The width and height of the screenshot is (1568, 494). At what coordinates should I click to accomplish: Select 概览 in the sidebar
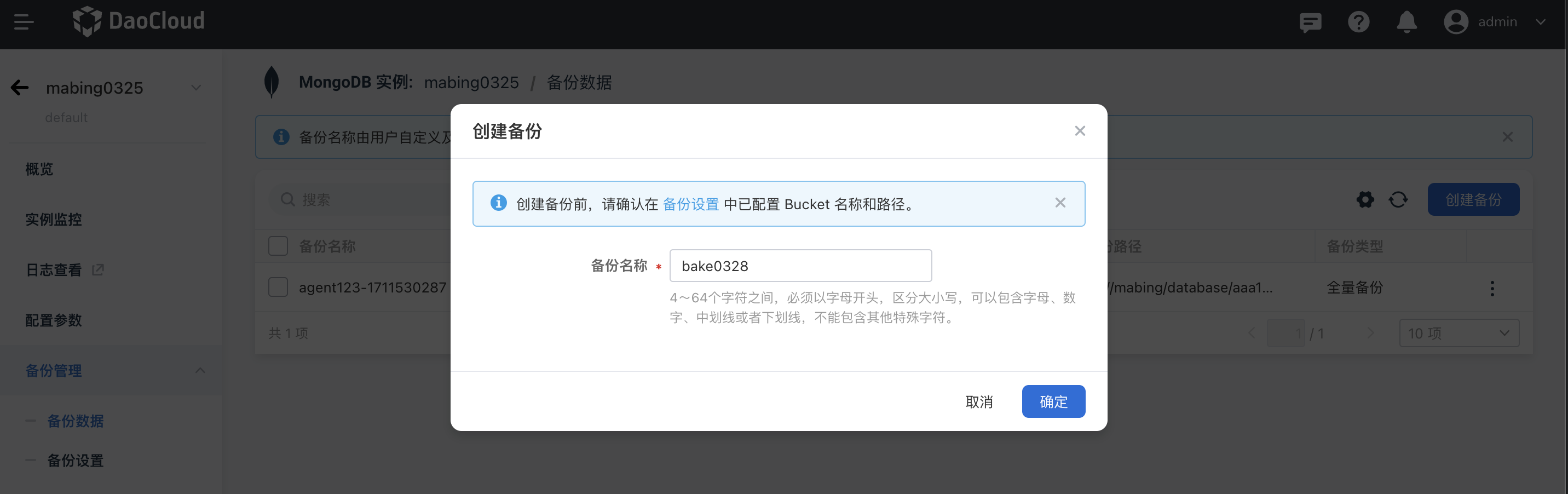pos(39,169)
